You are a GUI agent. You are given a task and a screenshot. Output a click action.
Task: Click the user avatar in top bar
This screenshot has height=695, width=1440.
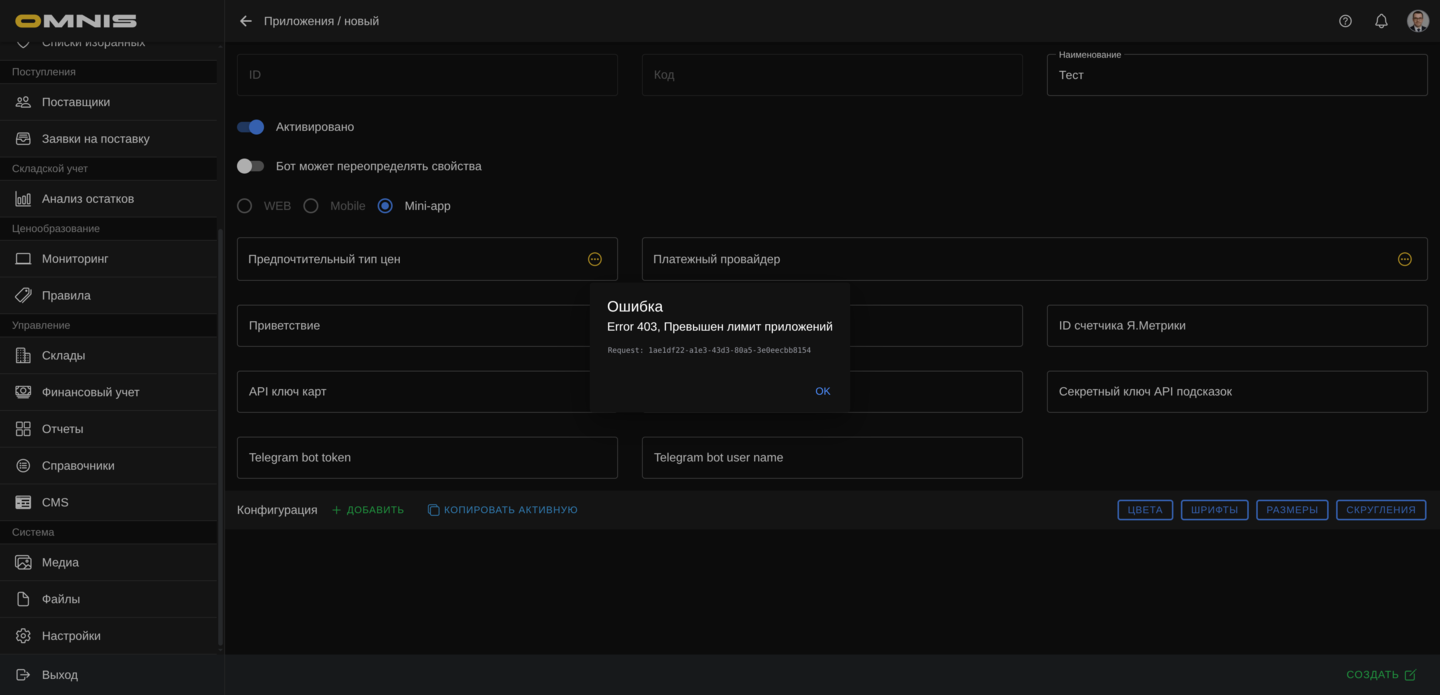(x=1417, y=21)
